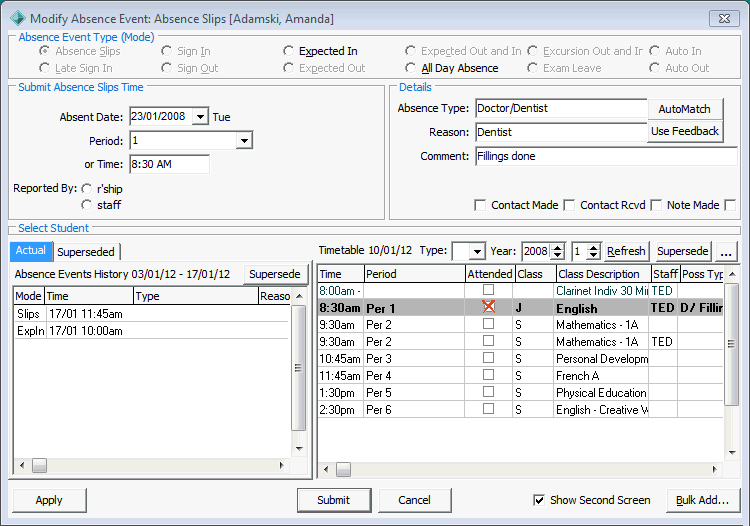Image resolution: width=750 pixels, height=526 pixels.
Task: Click the Refresh timetable button
Action: click(626, 252)
